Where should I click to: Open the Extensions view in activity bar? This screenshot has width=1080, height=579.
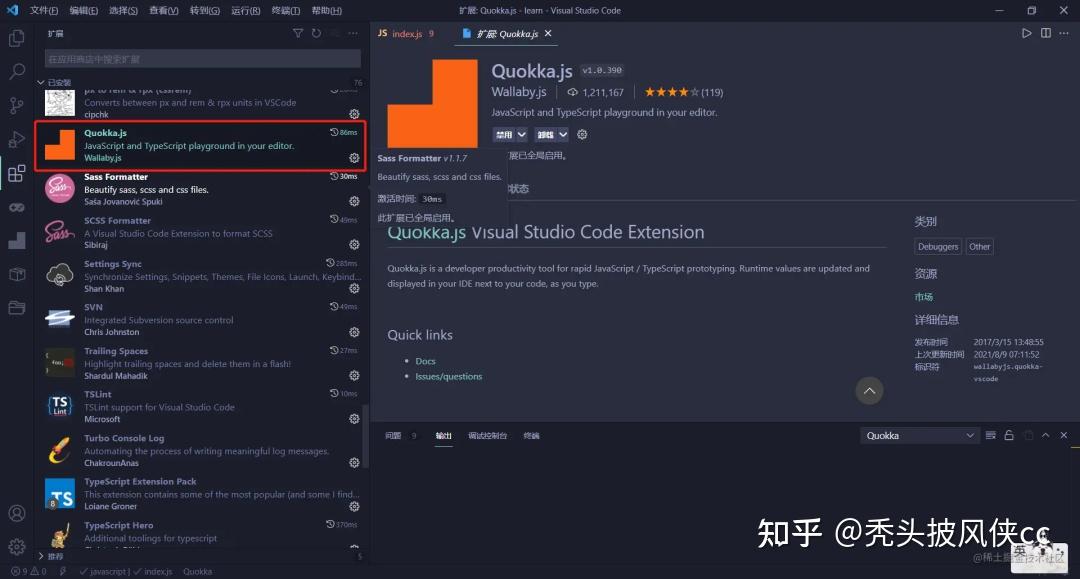click(17, 173)
